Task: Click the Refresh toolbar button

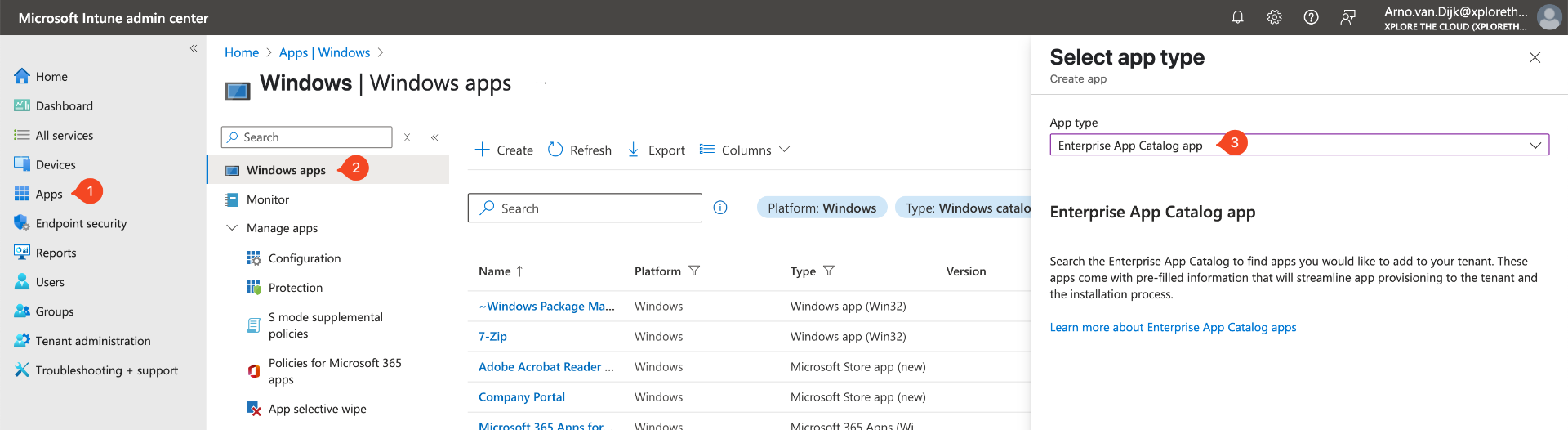Action: pos(580,150)
